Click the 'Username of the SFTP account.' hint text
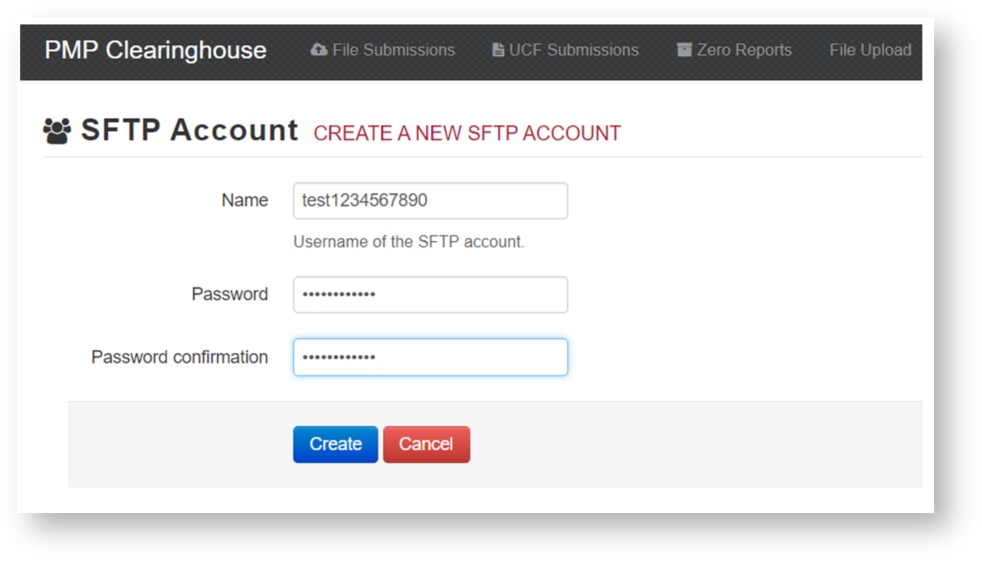 (409, 242)
